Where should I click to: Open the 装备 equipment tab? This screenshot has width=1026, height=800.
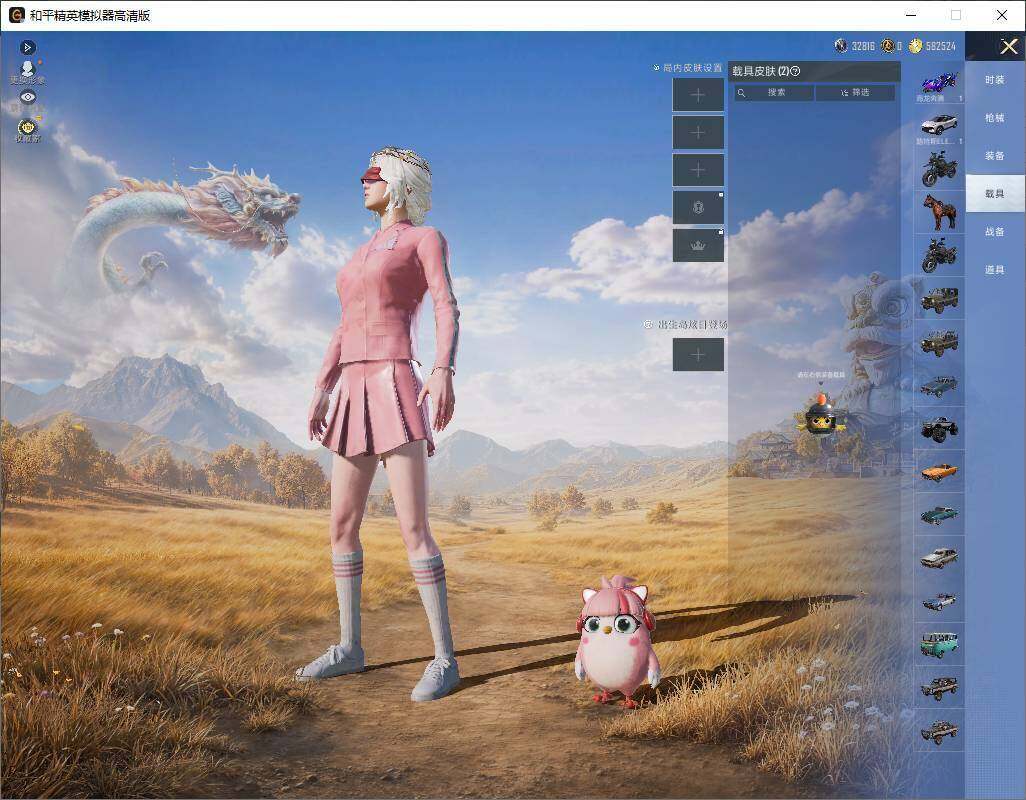pyautogui.click(x=995, y=156)
